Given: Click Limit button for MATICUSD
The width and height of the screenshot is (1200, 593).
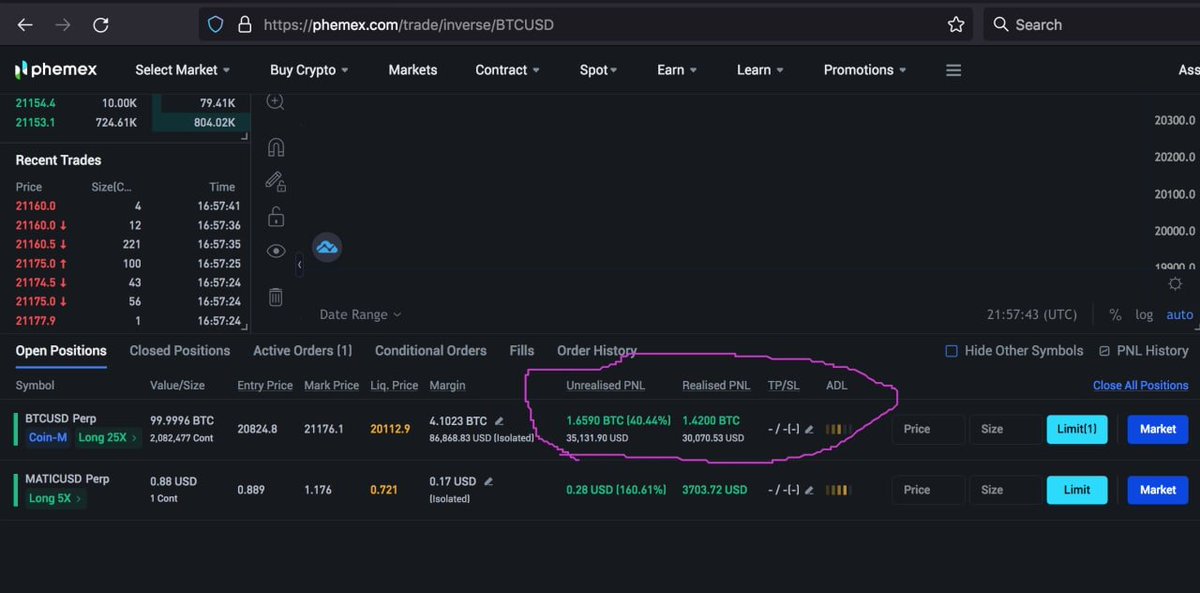Looking at the screenshot, I should click(1077, 490).
